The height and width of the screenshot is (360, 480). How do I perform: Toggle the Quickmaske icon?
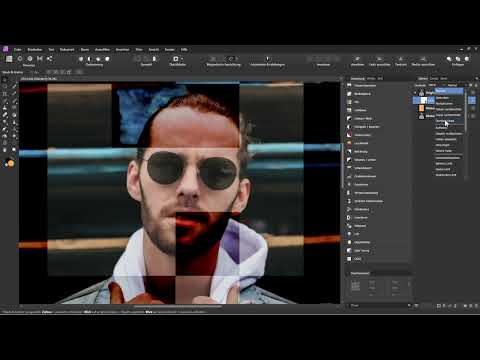tap(176, 59)
